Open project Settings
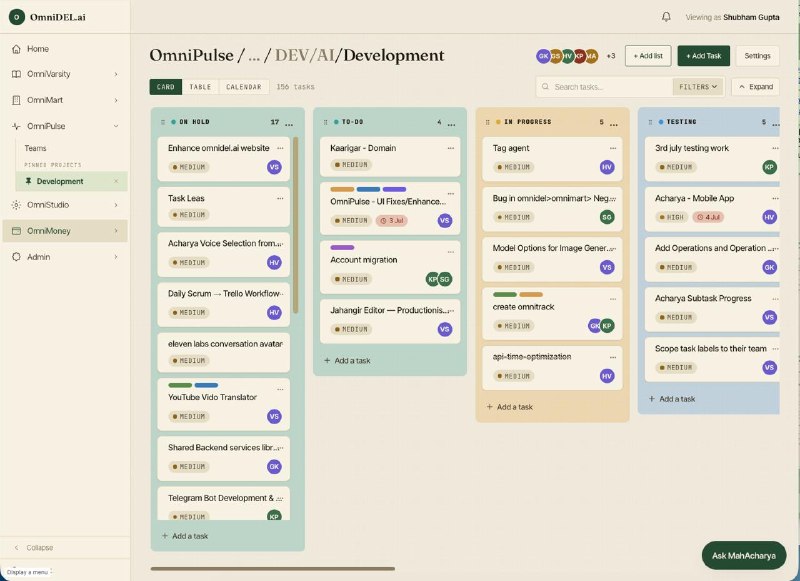The height and width of the screenshot is (581, 800). point(757,56)
